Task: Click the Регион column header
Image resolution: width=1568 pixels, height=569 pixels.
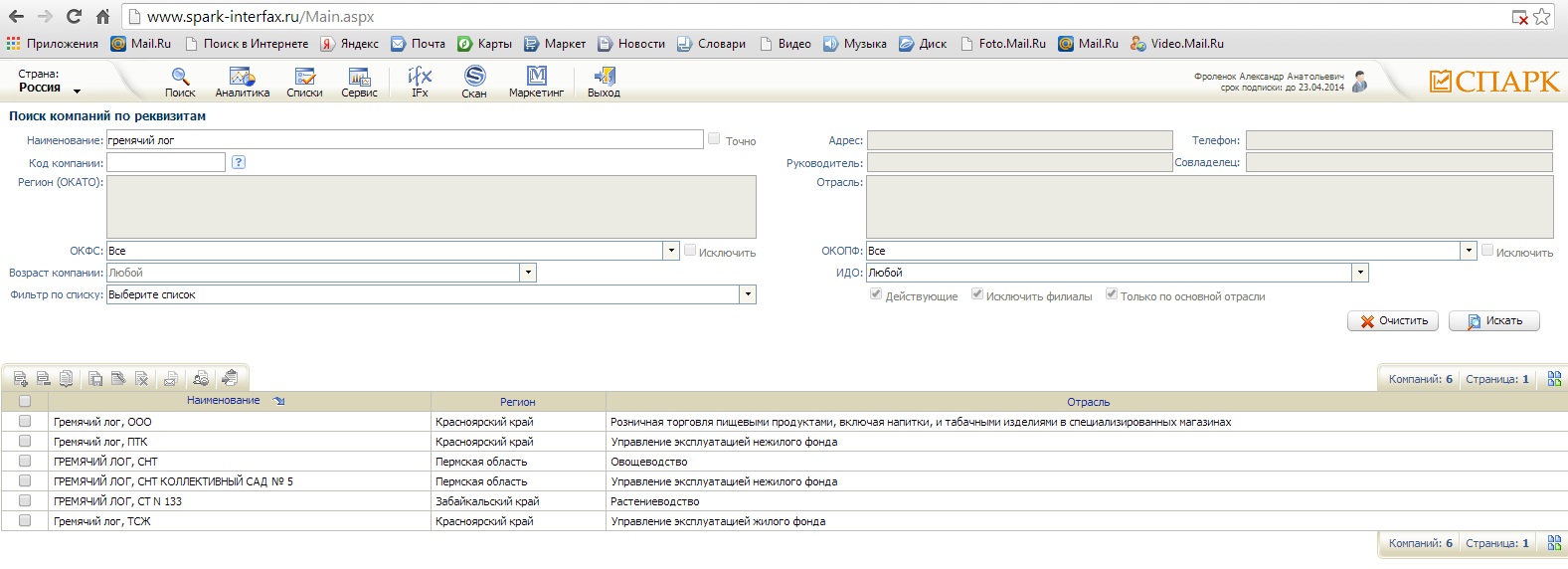Action: [x=517, y=402]
